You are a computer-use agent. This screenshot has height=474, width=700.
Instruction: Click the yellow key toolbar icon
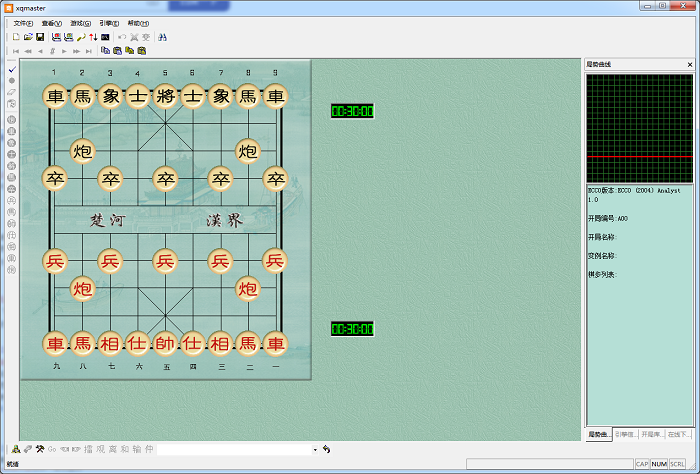(x=81, y=37)
